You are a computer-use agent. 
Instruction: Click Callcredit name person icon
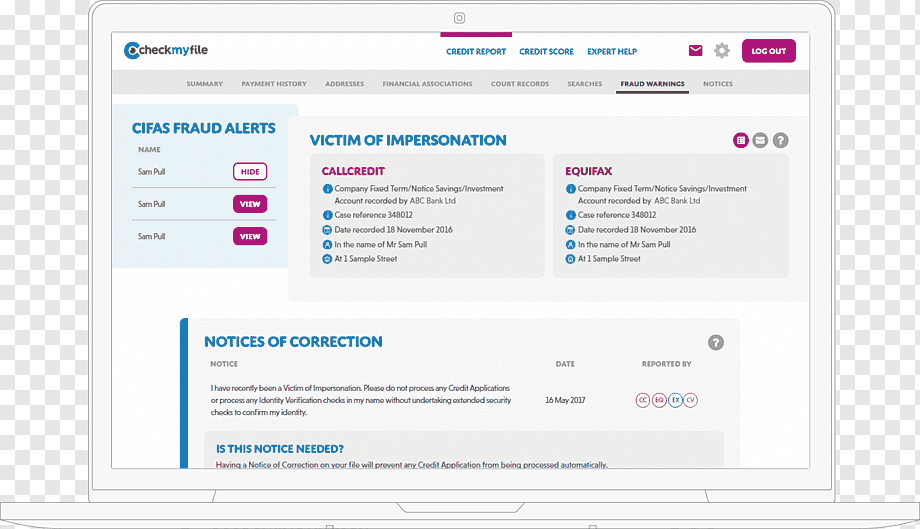[327, 245]
